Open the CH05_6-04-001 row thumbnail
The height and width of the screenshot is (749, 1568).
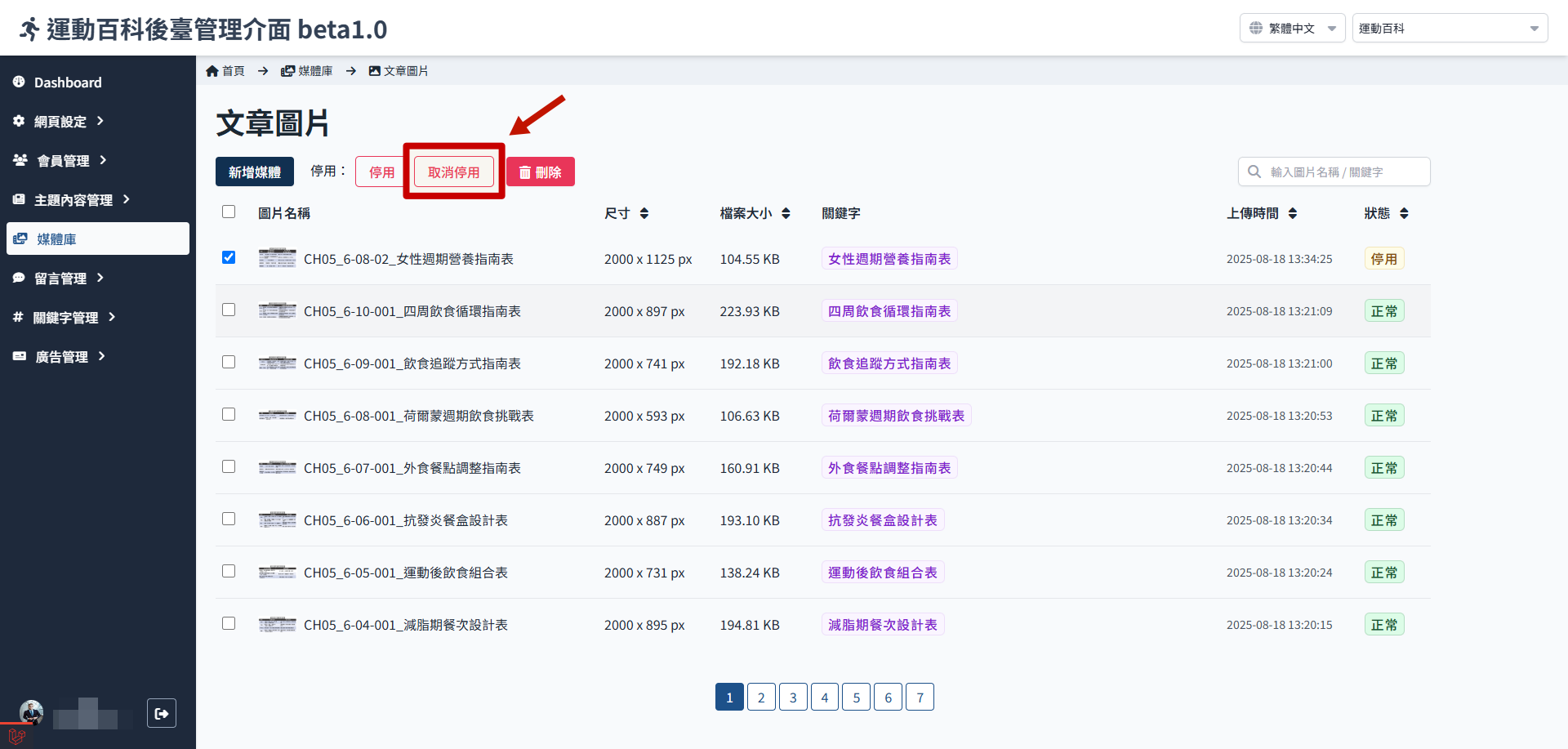pyautogui.click(x=278, y=624)
